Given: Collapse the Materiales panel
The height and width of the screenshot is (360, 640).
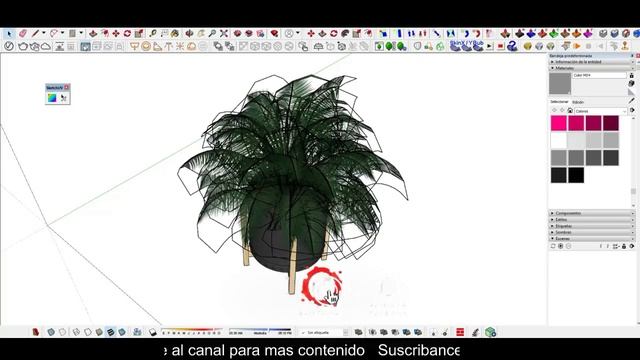Looking at the screenshot, I should click(x=591, y=68).
